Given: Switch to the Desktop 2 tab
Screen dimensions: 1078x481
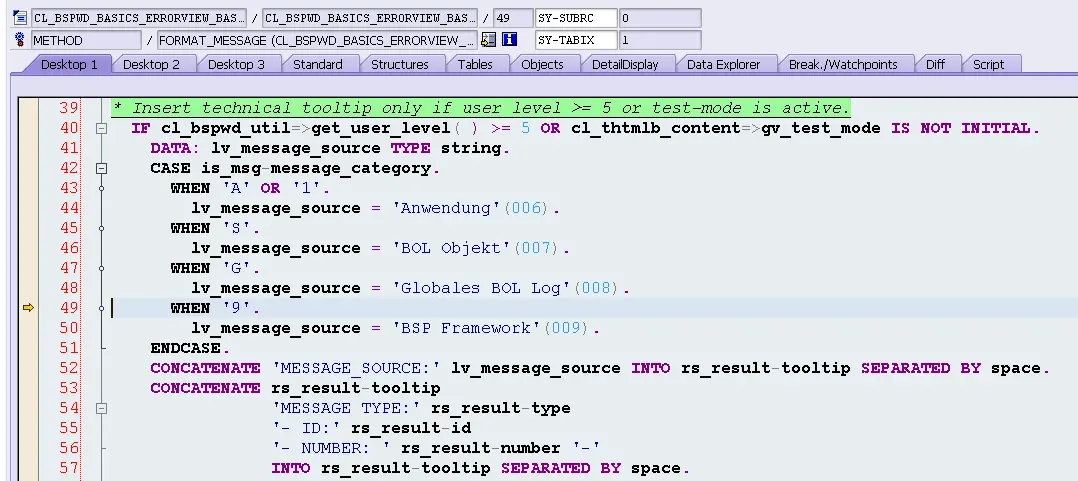Looking at the screenshot, I should (151, 65).
